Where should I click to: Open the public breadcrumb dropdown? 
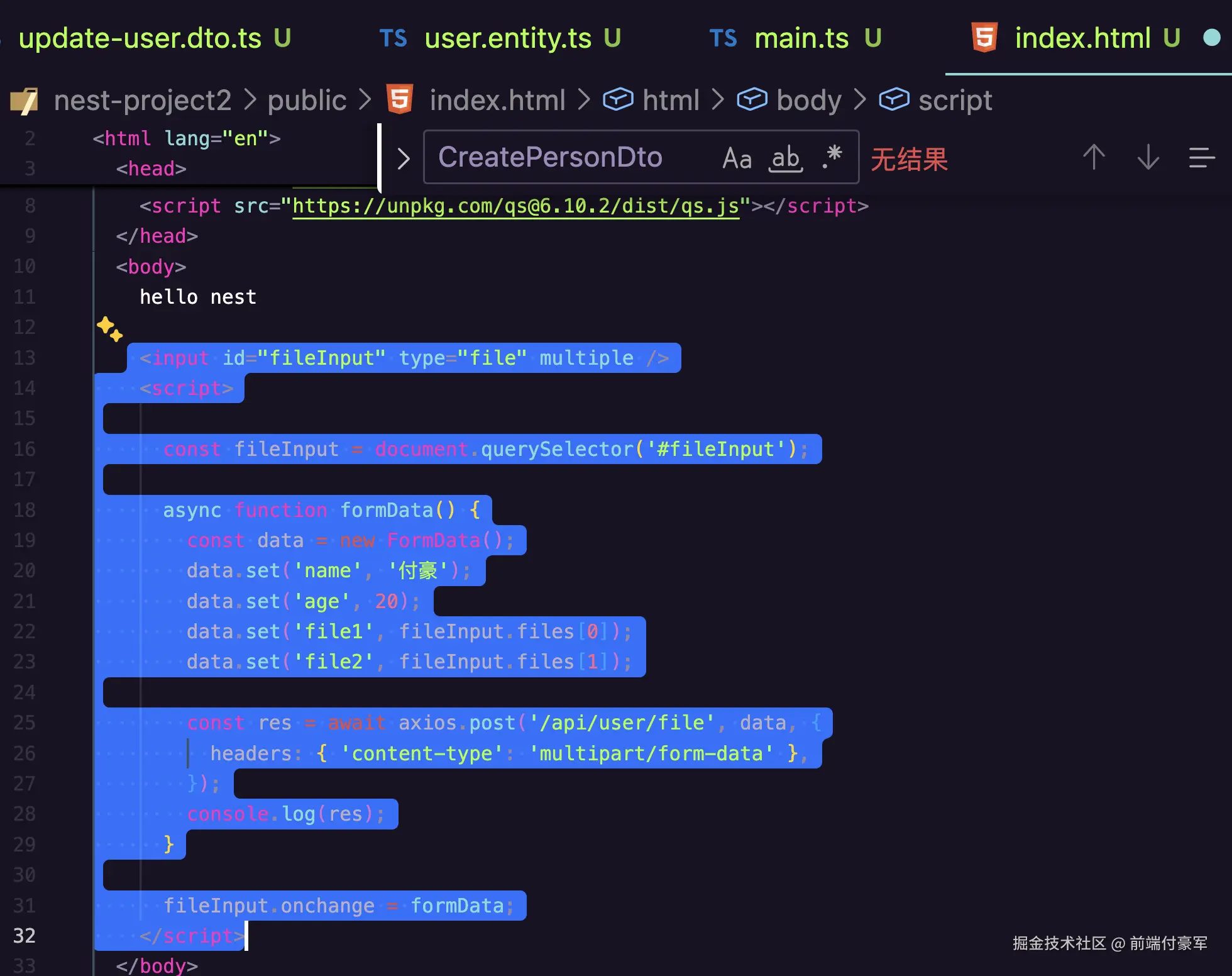pos(307,100)
